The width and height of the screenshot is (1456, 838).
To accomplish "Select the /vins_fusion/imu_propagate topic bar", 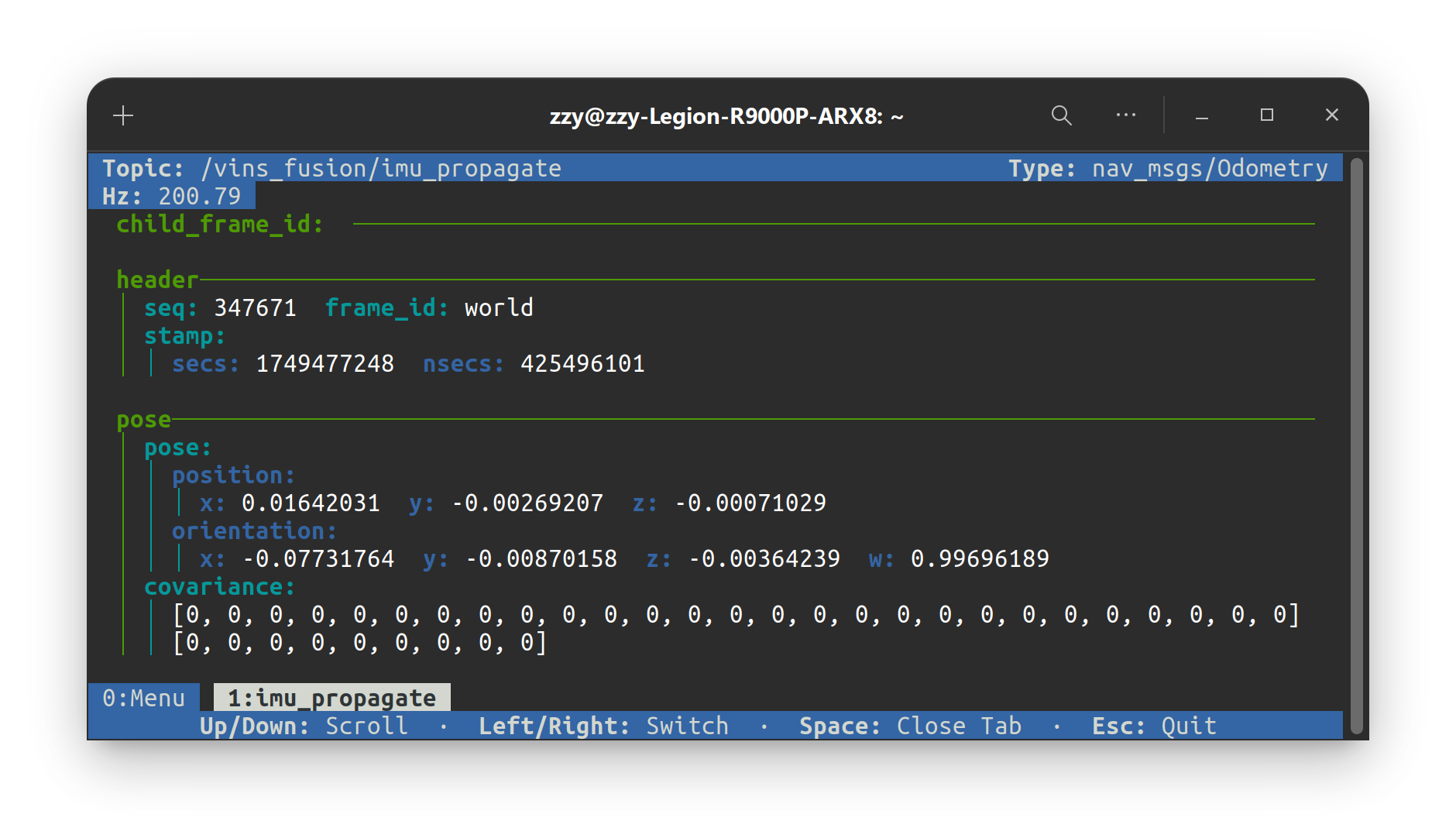I will coord(381,167).
